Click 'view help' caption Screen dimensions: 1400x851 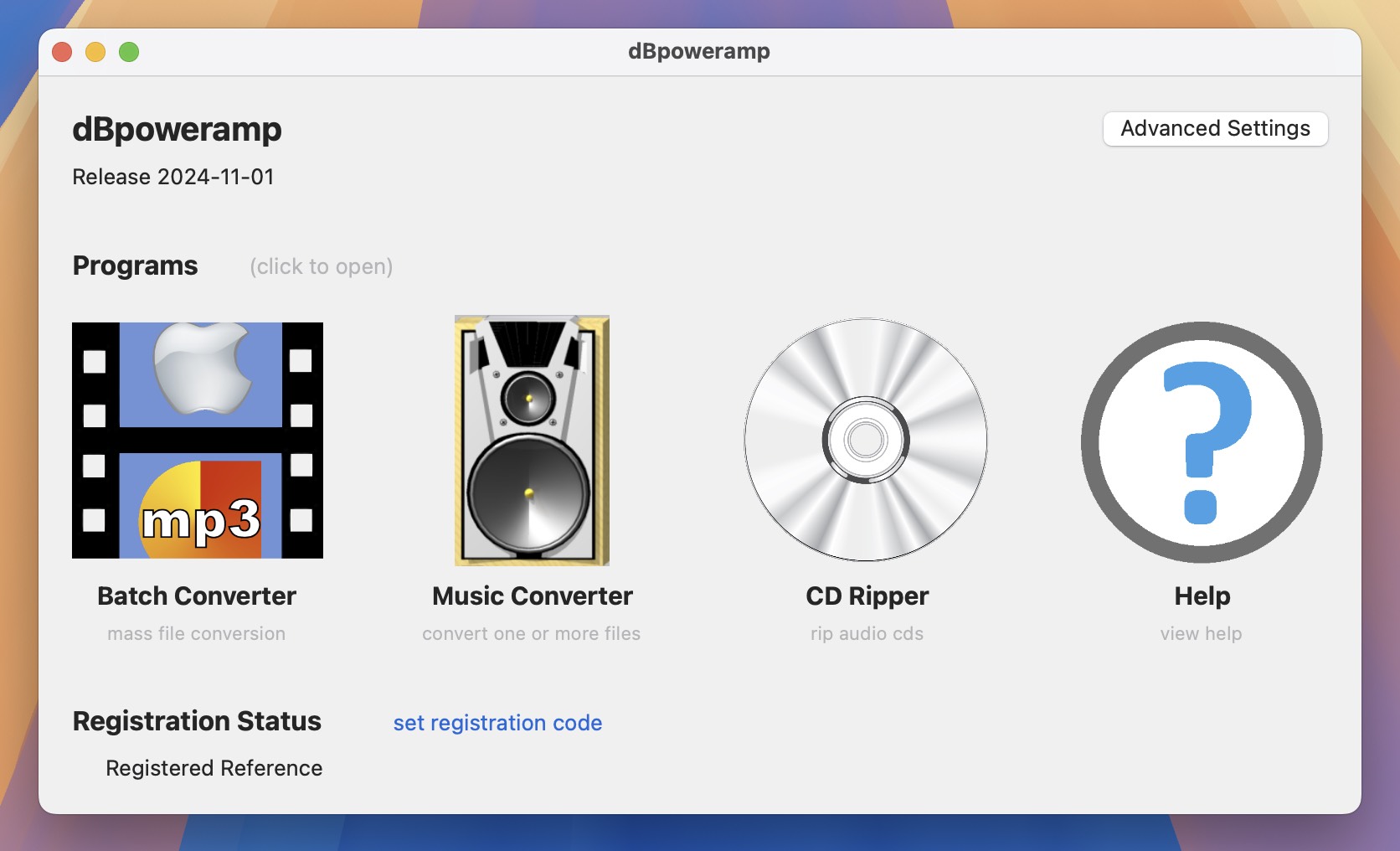click(x=1202, y=633)
